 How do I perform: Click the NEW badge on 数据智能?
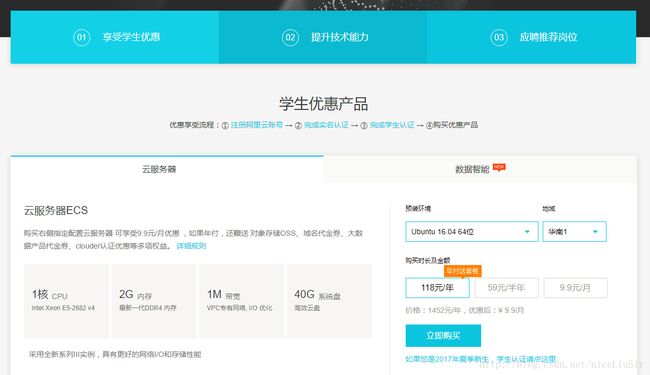coord(499,167)
